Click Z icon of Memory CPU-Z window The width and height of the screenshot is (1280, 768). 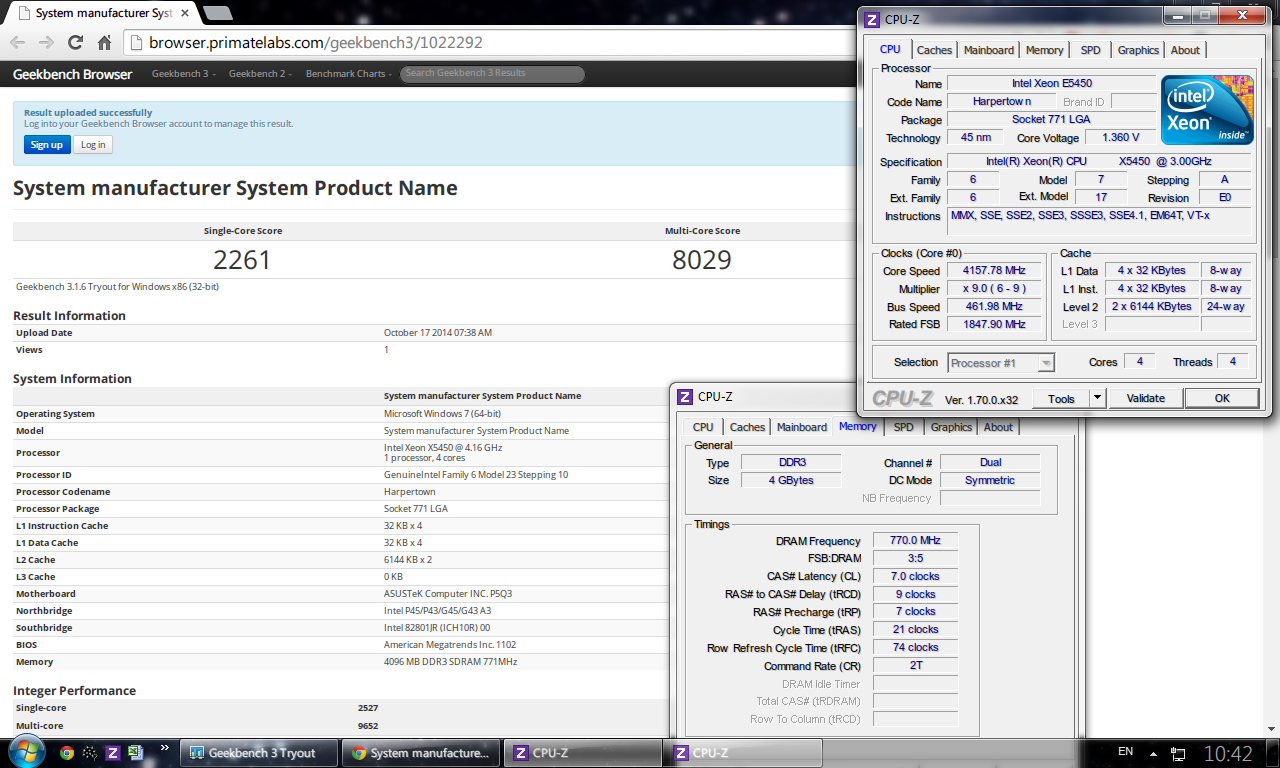tap(685, 397)
